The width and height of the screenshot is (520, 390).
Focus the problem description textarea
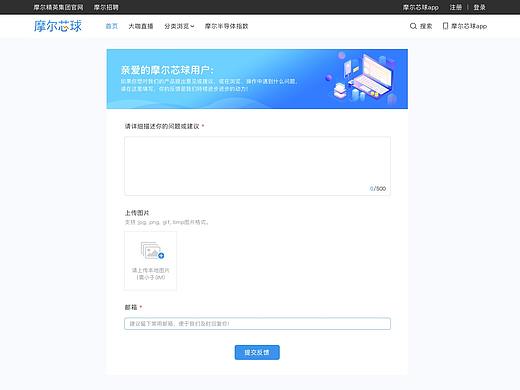point(257,166)
